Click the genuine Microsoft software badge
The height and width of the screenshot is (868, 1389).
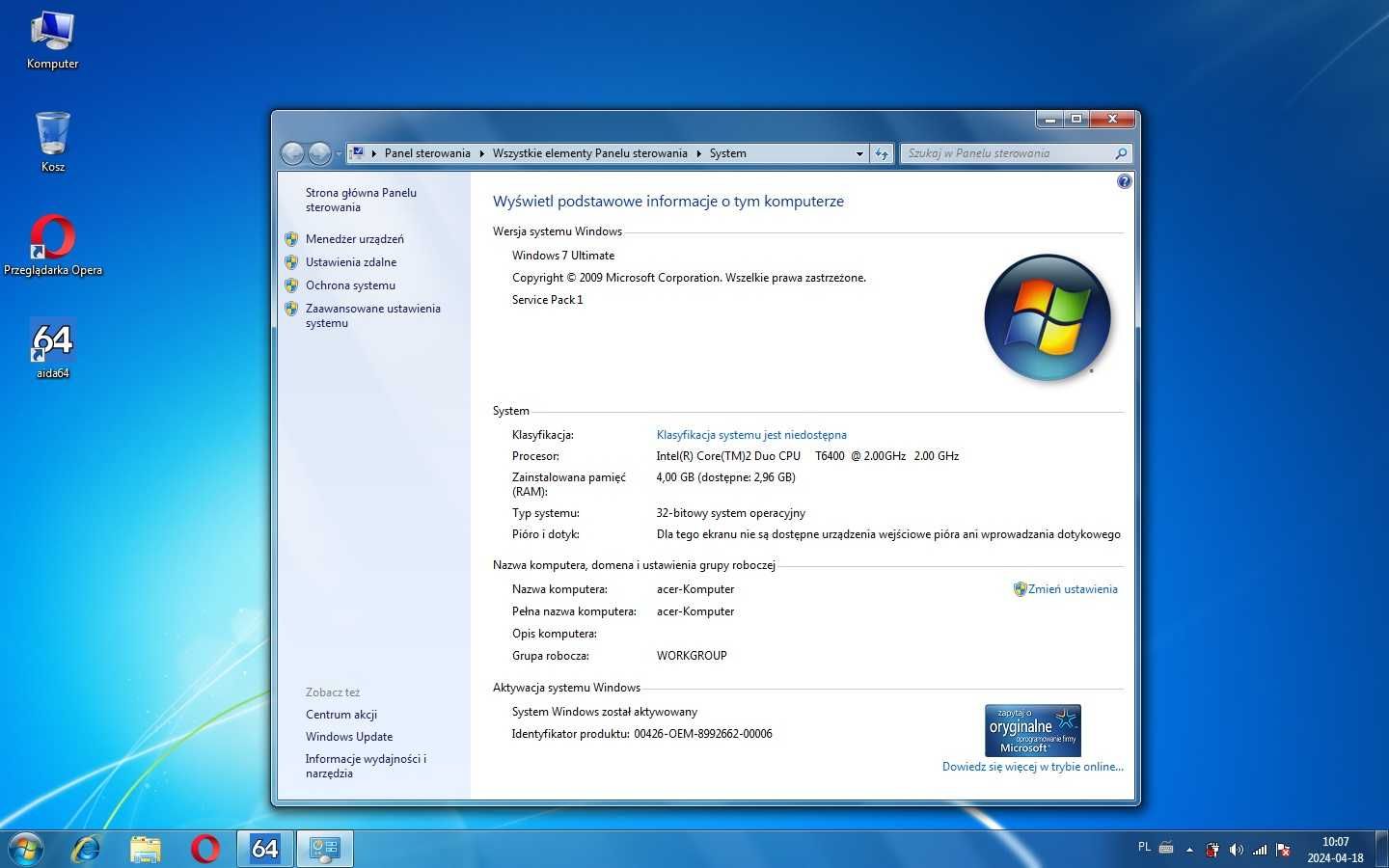tap(1033, 730)
